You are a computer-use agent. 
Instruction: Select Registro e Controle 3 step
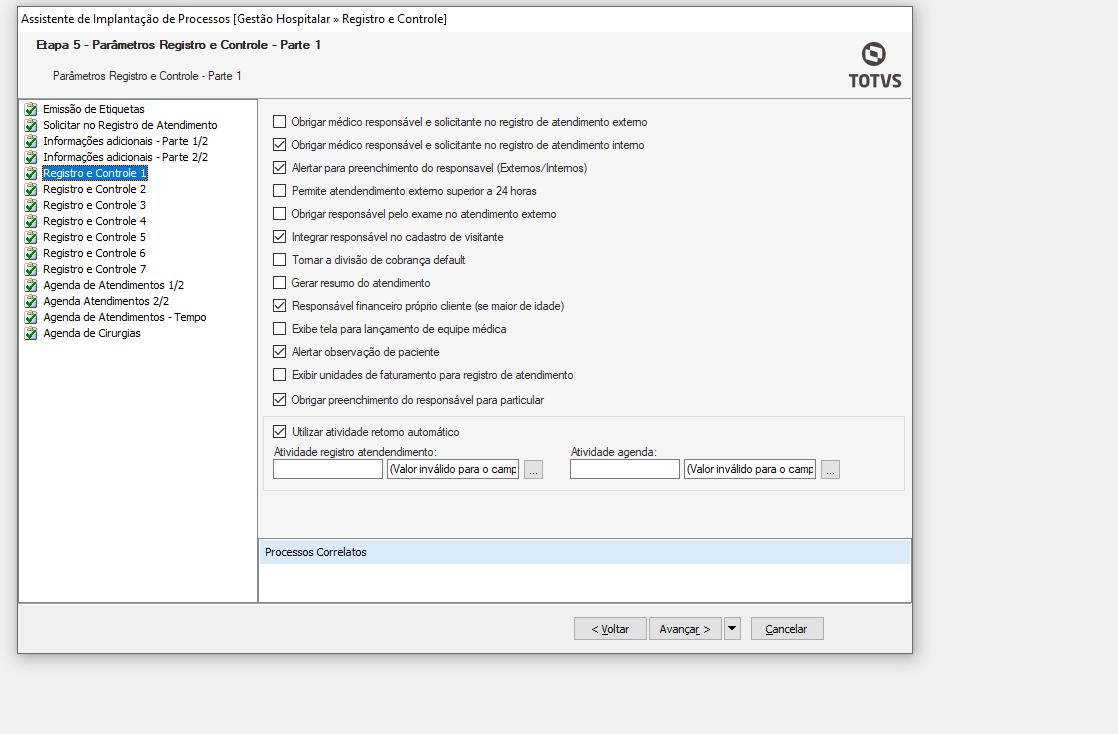tap(95, 205)
